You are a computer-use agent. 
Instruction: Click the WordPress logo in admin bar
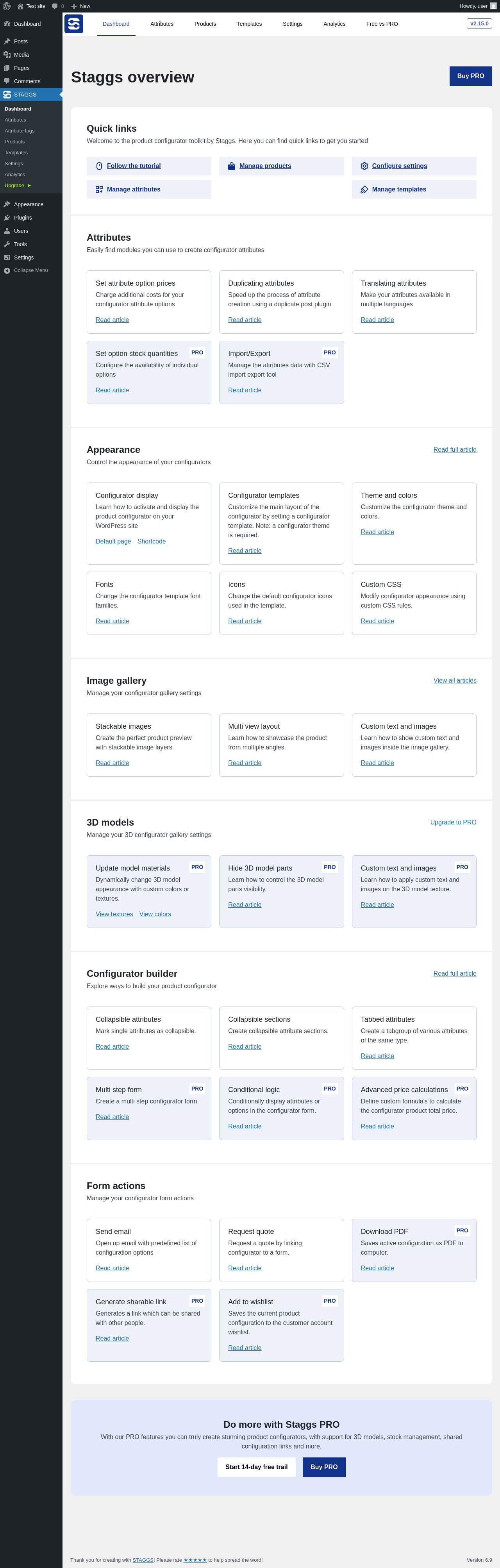(7, 6)
